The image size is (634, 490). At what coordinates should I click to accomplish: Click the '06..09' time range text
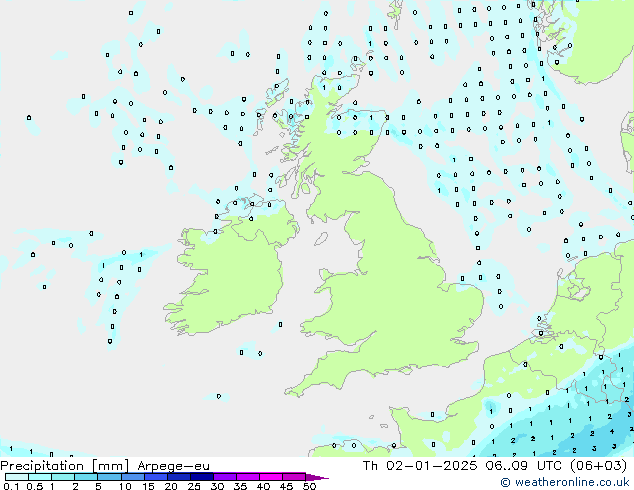[507, 465]
